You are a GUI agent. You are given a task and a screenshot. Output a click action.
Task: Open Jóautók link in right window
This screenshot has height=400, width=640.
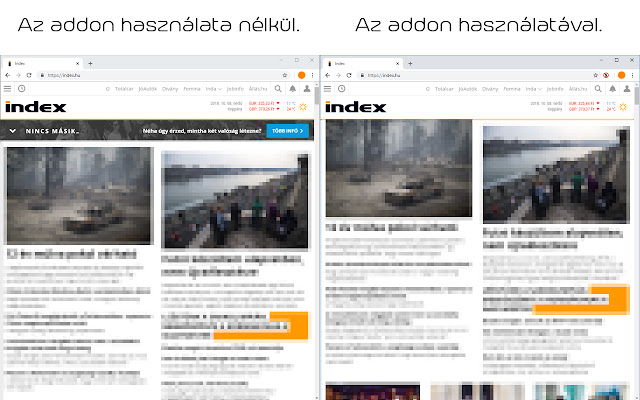(468, 89)
